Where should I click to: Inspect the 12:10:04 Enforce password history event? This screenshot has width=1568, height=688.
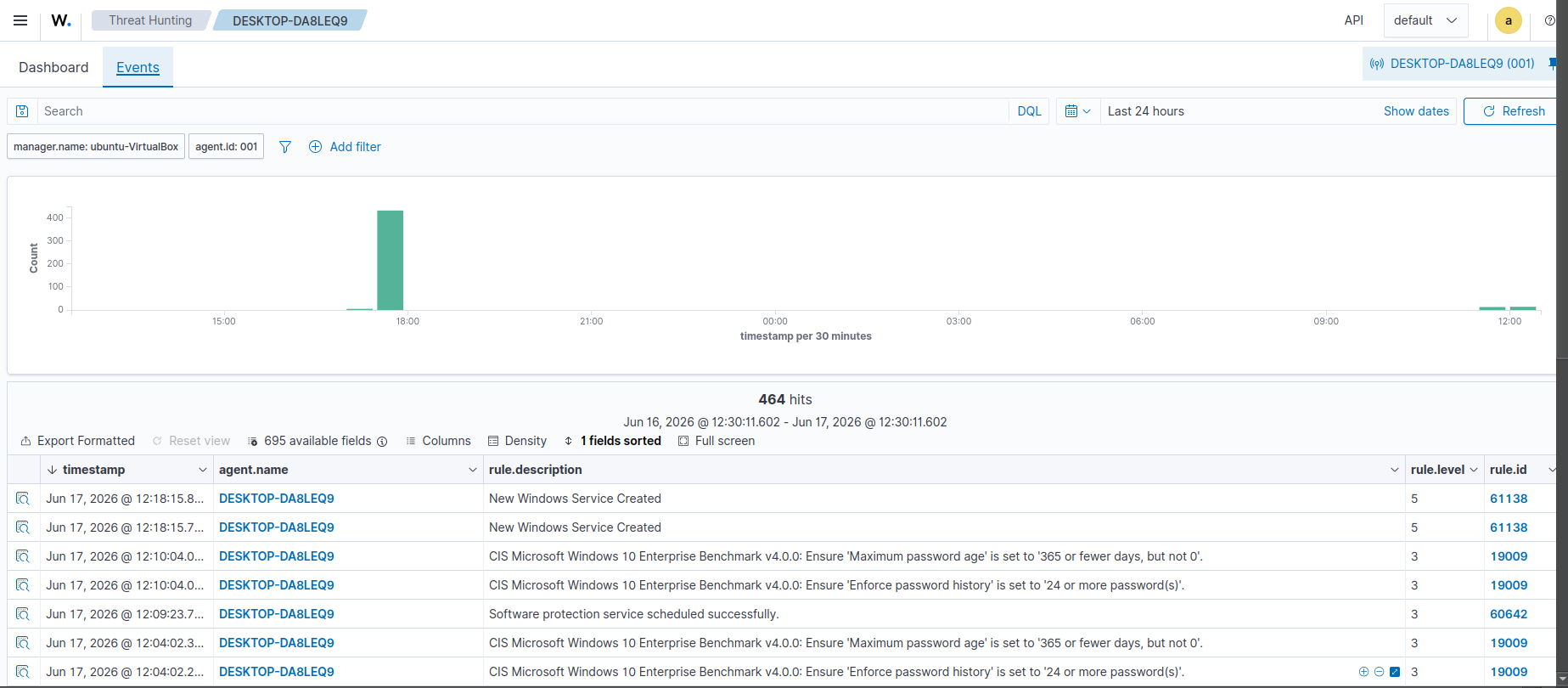click(23, 585)
